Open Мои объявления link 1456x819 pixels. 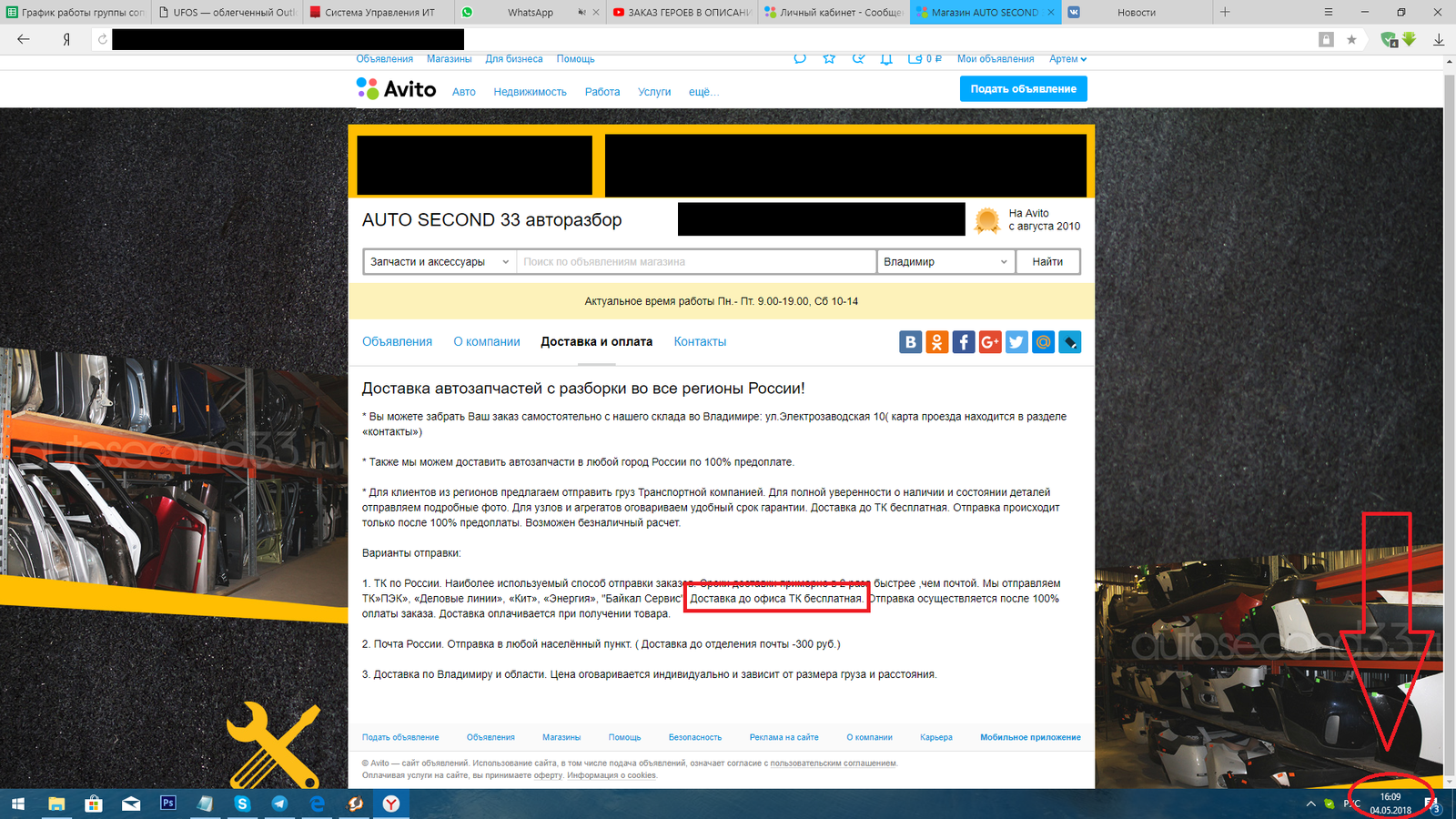pyautogui.click(x=996, y=59)
